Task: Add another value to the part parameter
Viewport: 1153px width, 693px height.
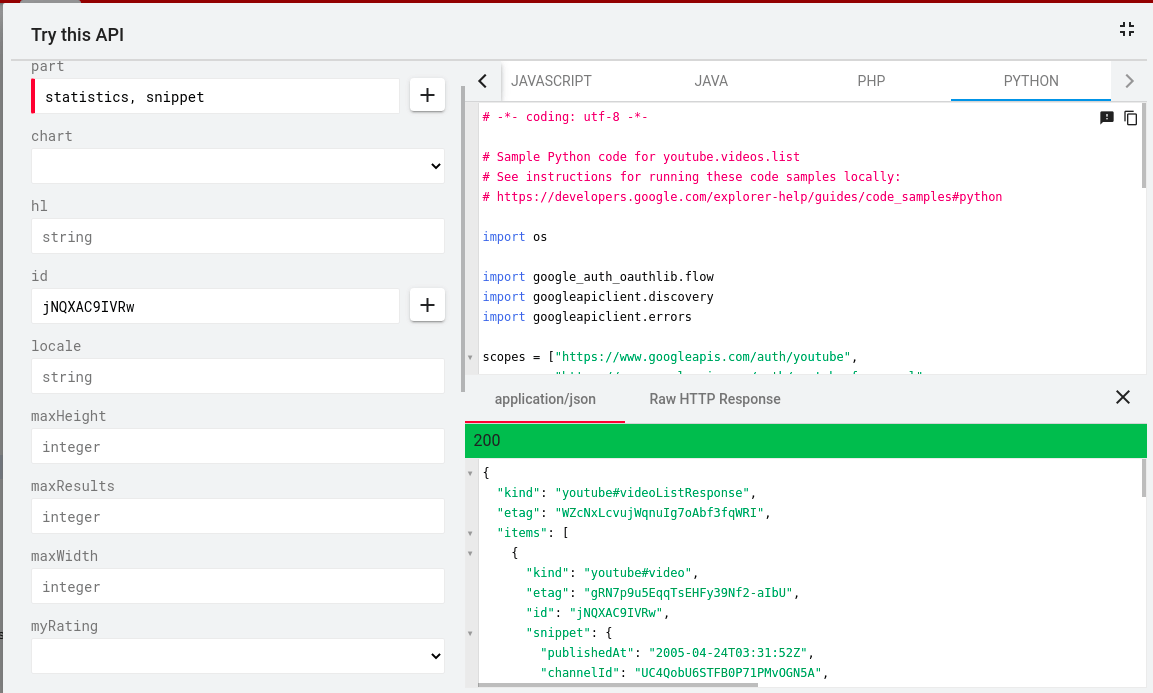Action: [427, 95]
